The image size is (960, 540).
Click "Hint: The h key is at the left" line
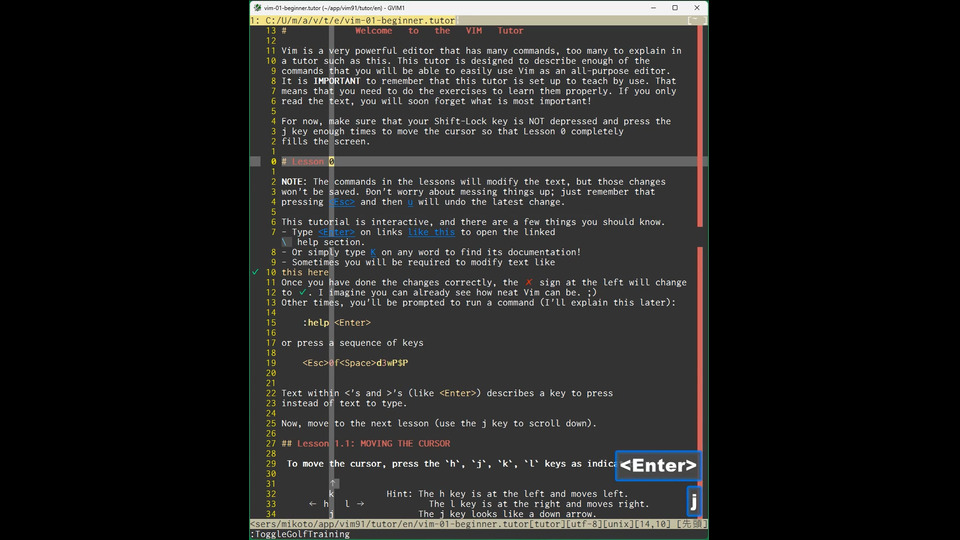507,494
